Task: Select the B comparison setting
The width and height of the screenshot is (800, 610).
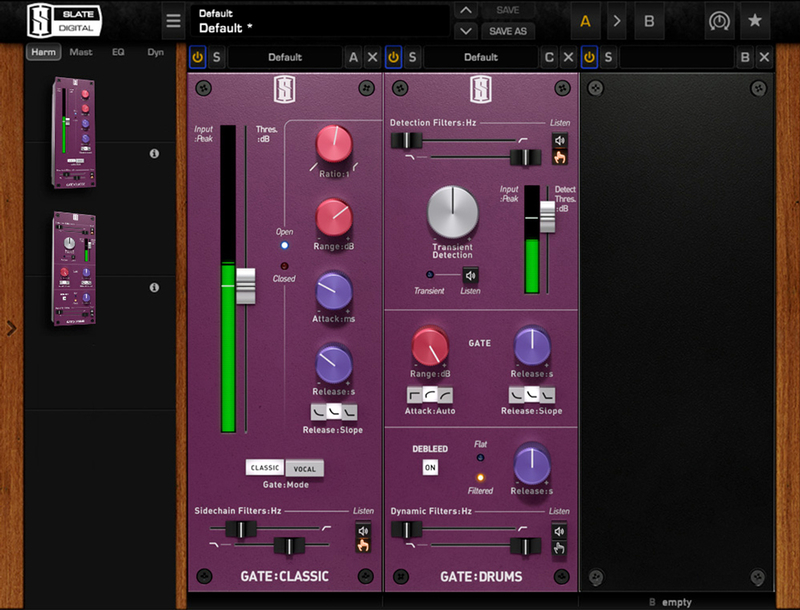Action: (x=649, y=21)
